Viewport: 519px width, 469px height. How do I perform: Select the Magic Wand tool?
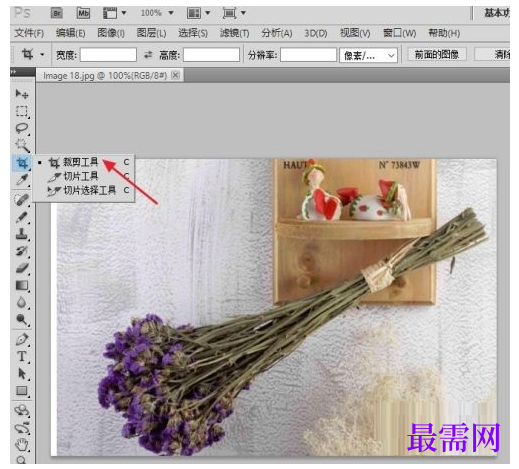click(22, 145)
